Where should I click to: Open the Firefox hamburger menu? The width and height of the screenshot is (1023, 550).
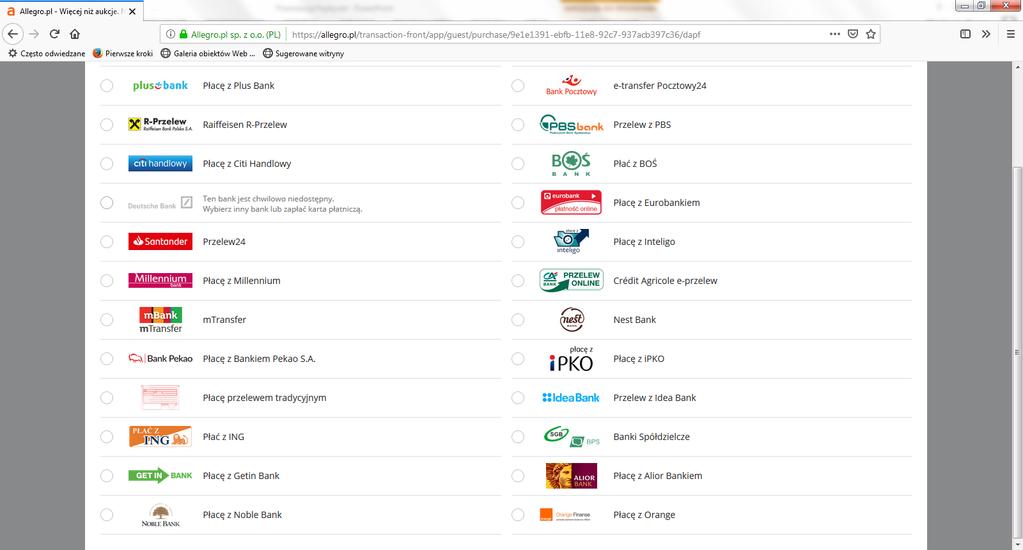[1011, 34]
